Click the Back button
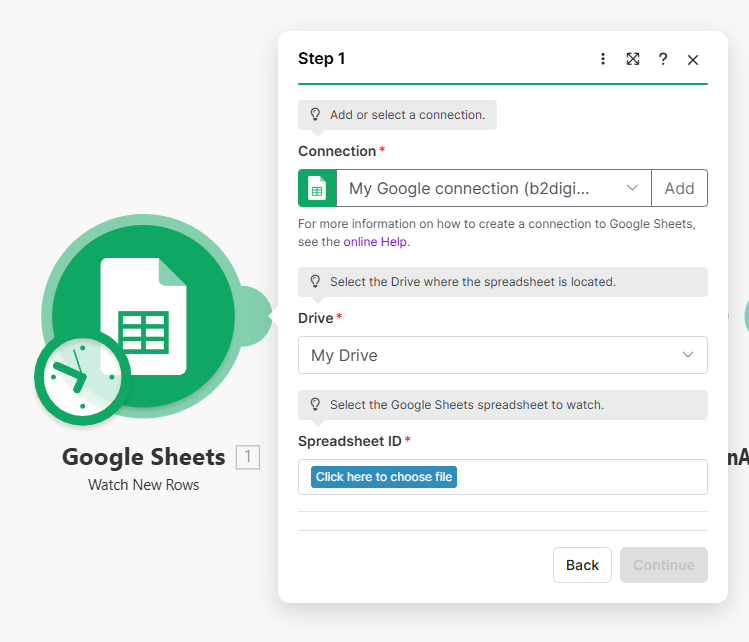Image resolution: width=749 pixels, height=642 pixels. pyautogui.click(x=582, y=565)
